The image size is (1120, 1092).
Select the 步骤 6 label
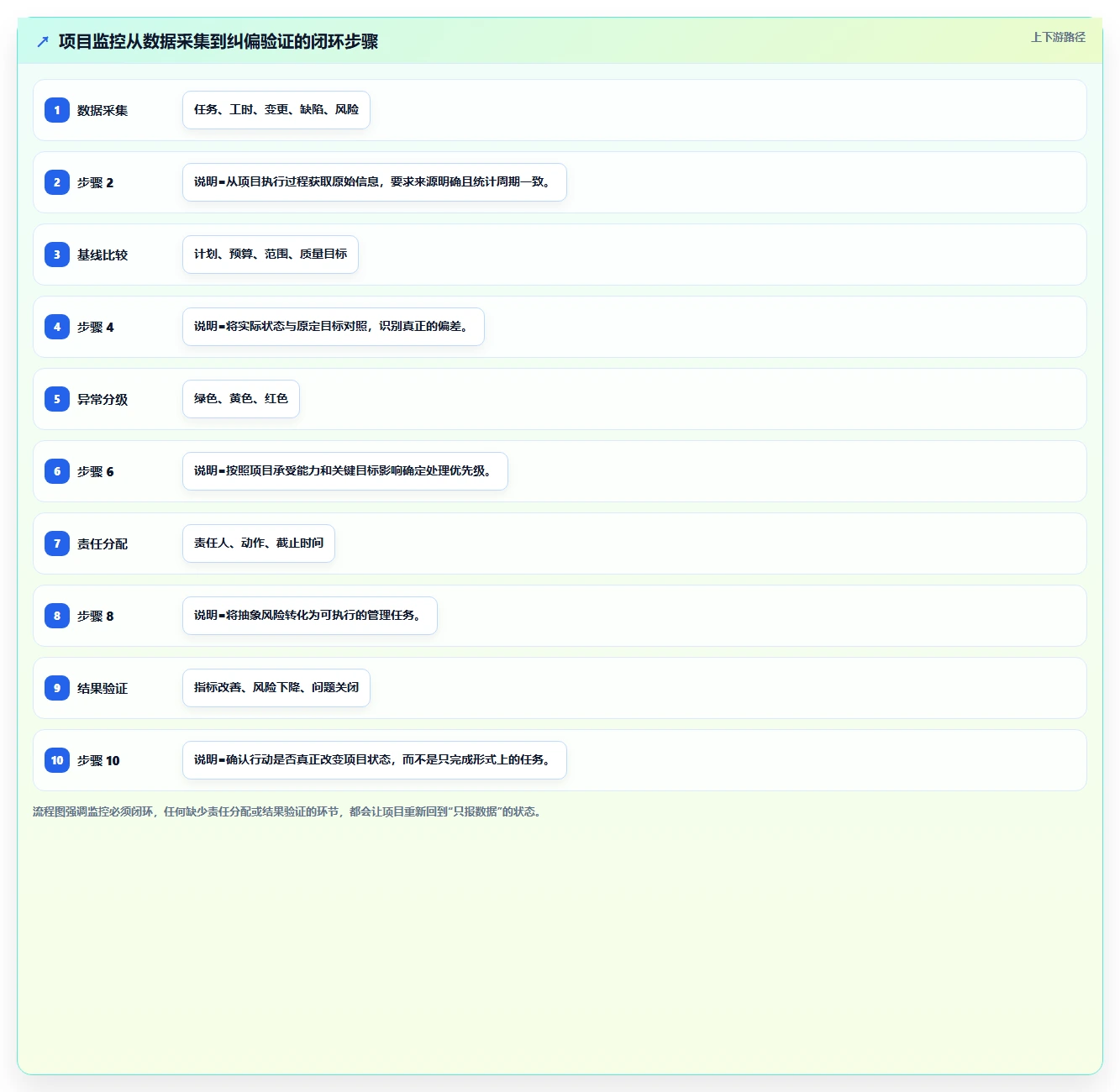pyautogui.click(x=95, y=471)
